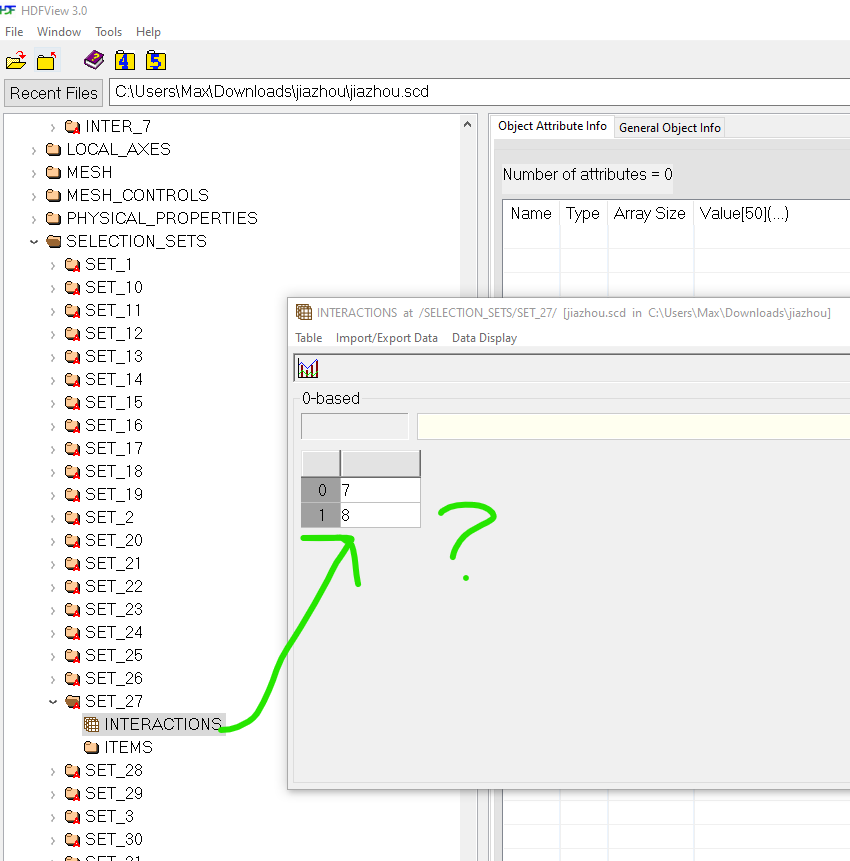850x861 pixels.
Task: Click the MESH_CONTROLS folder icon
Action: [x=53, y=195]
